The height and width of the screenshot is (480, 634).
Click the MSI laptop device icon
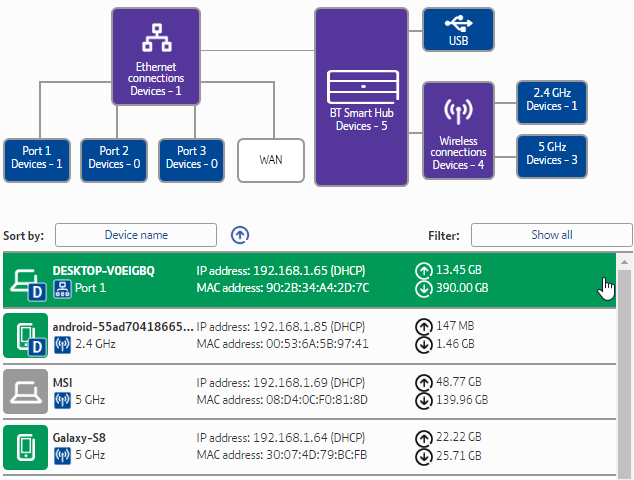point(24,389)
